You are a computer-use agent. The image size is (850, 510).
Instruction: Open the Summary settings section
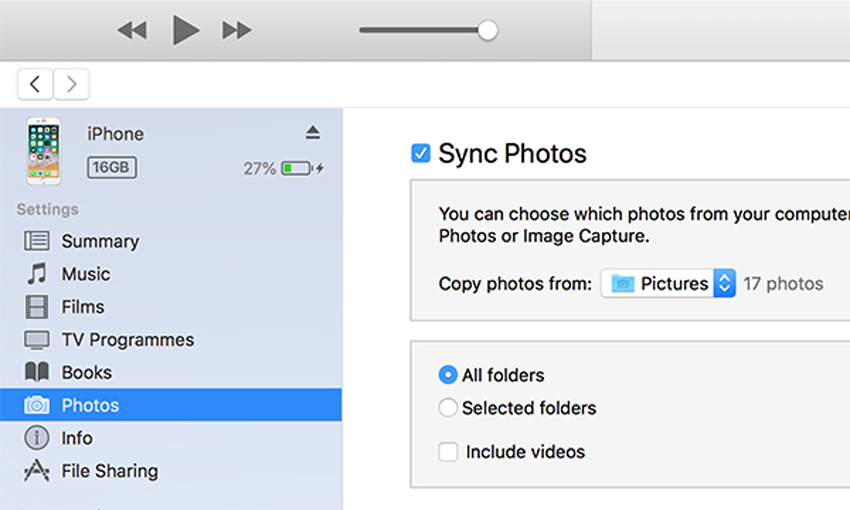pyautogui.click(x=99, y=241)
